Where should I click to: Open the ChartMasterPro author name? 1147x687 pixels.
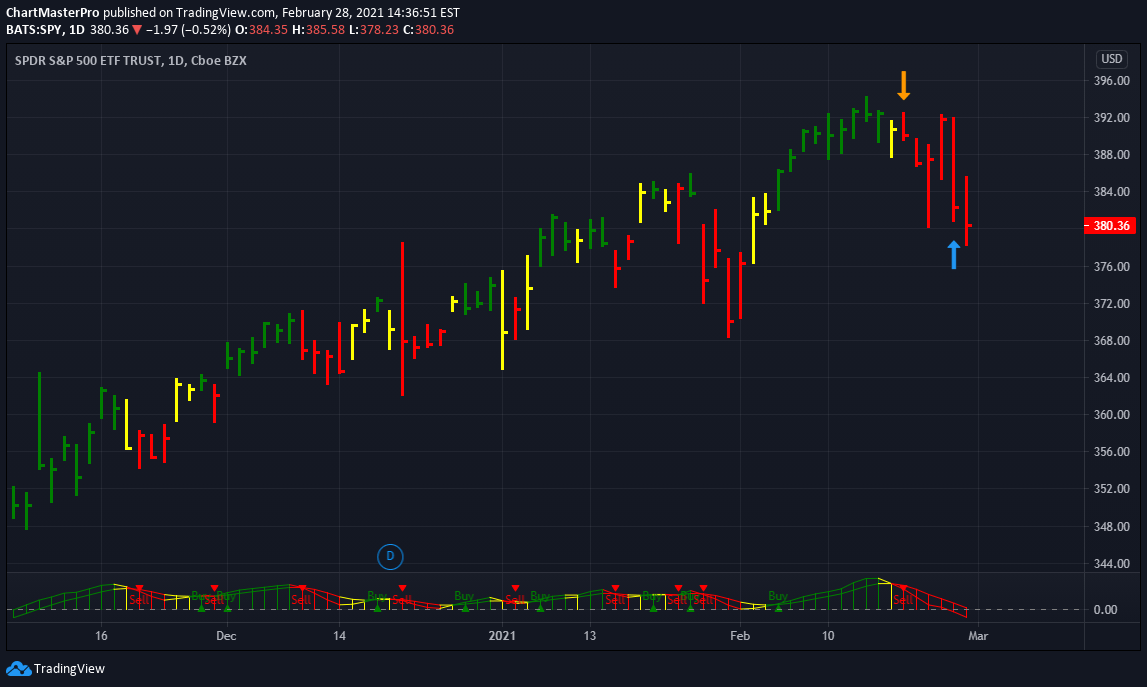pyautogui.click(x=53, y=12)
